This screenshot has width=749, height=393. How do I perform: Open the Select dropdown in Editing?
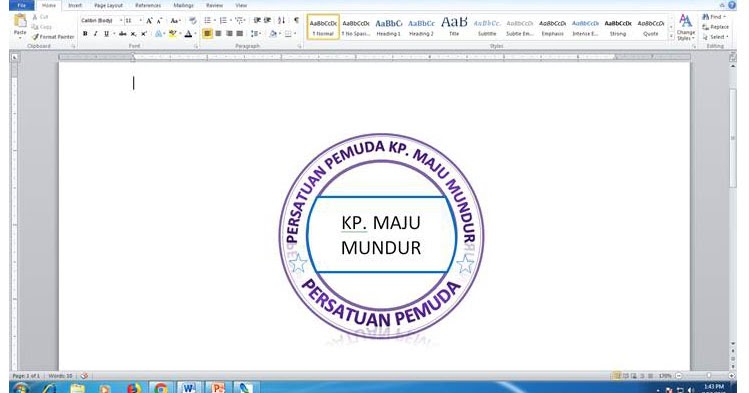point(715,37)
